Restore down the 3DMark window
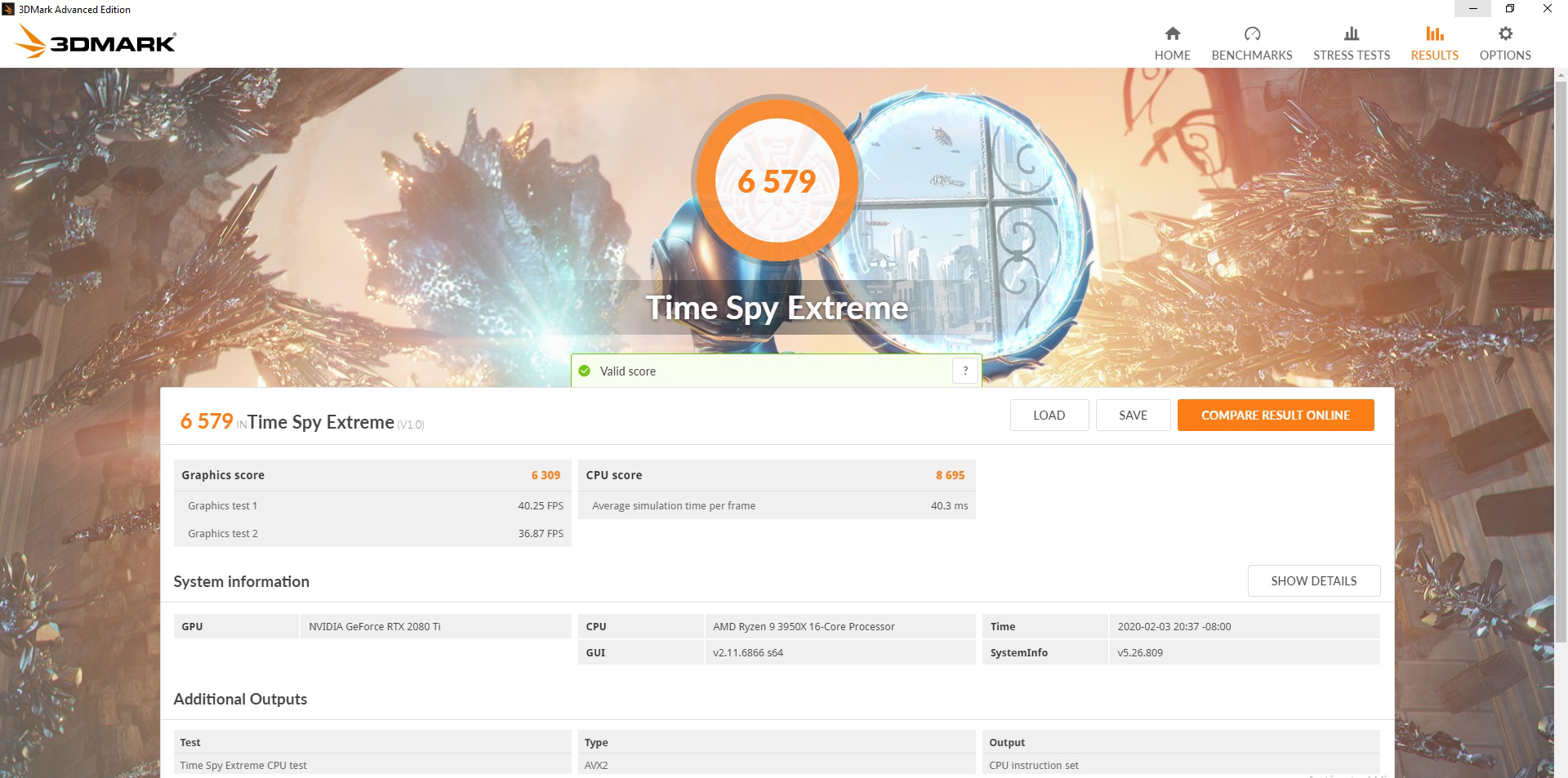1568x778 pixels. 1510,9
